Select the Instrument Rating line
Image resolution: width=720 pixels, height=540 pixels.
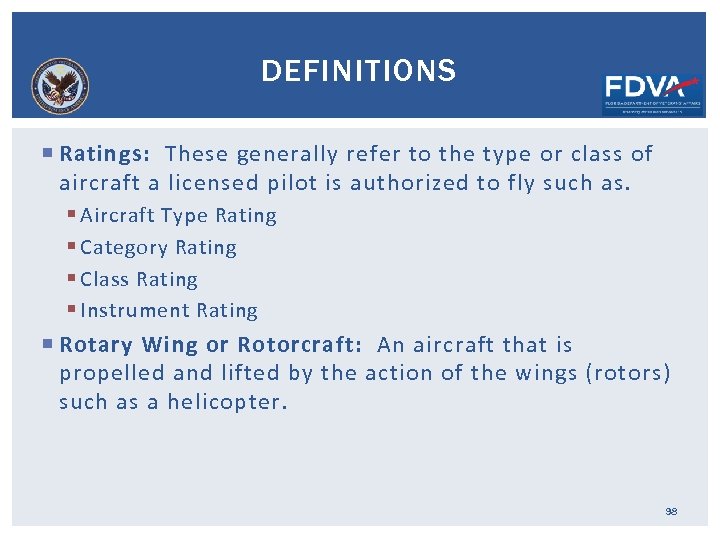[x=169, y=312]
